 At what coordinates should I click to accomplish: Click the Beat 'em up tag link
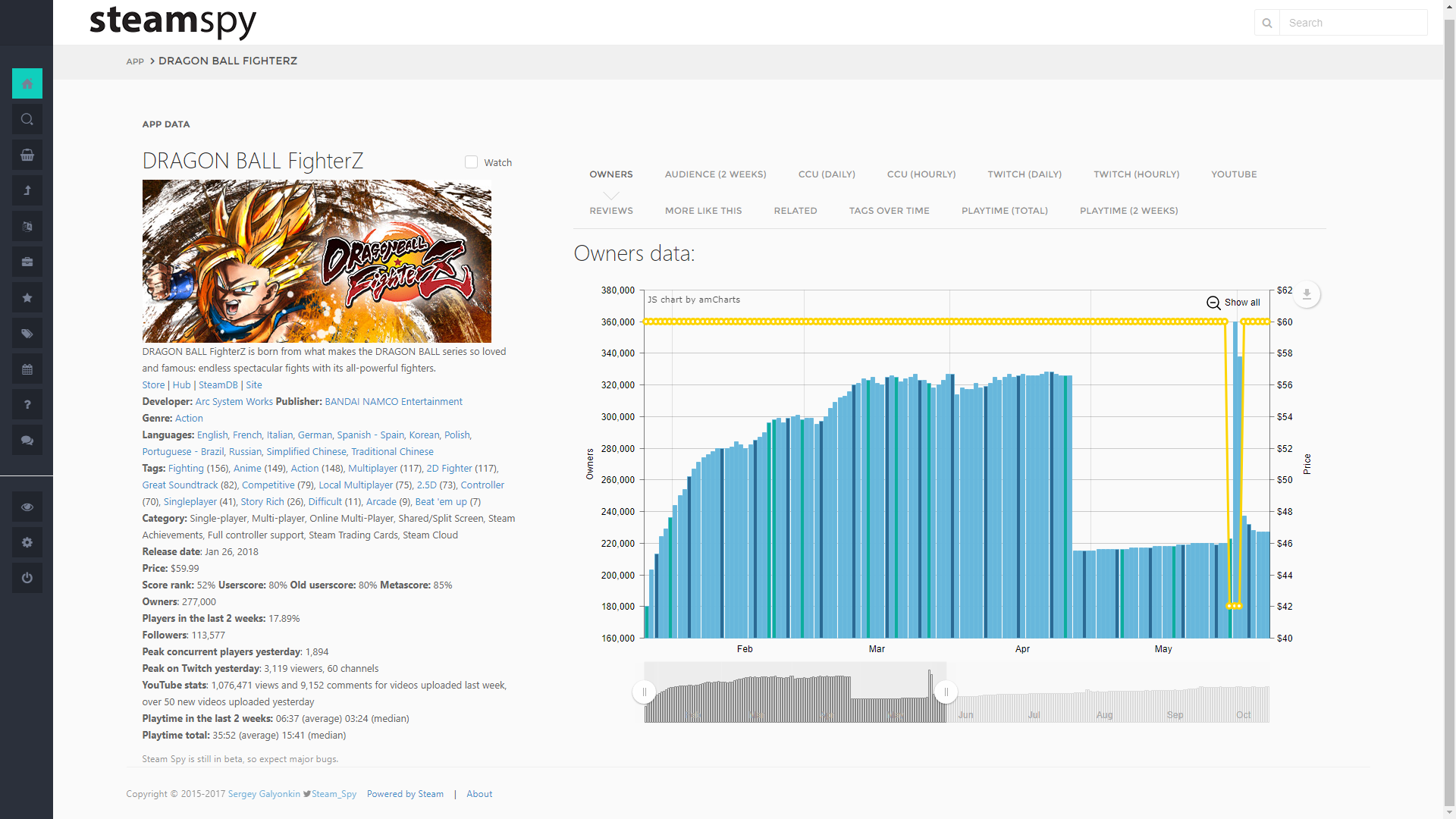point(441,502)
